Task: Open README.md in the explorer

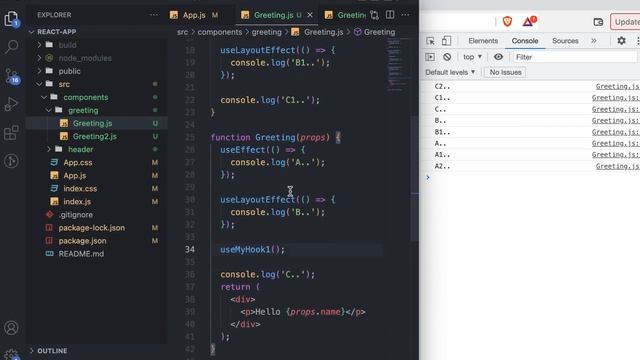Action: (81, 254)
